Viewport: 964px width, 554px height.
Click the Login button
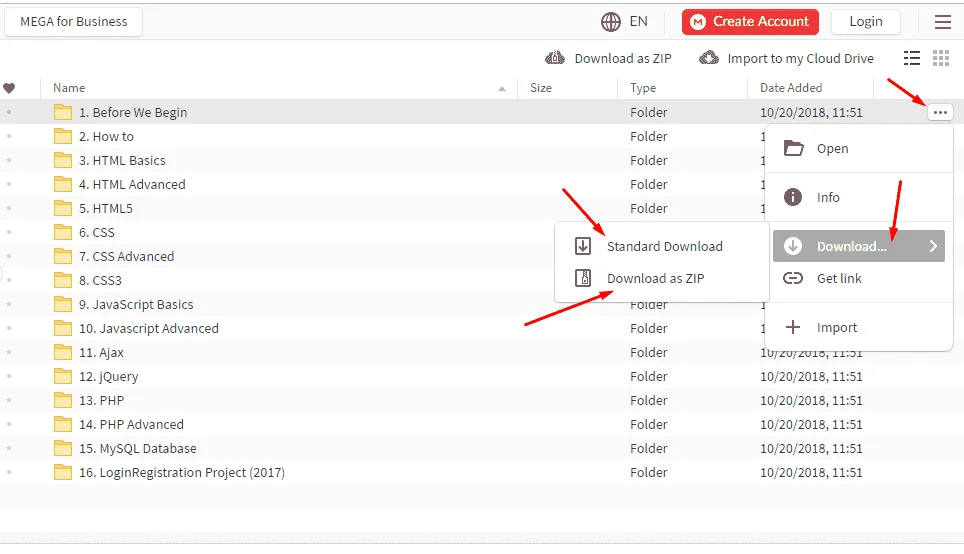coord(866,22)
